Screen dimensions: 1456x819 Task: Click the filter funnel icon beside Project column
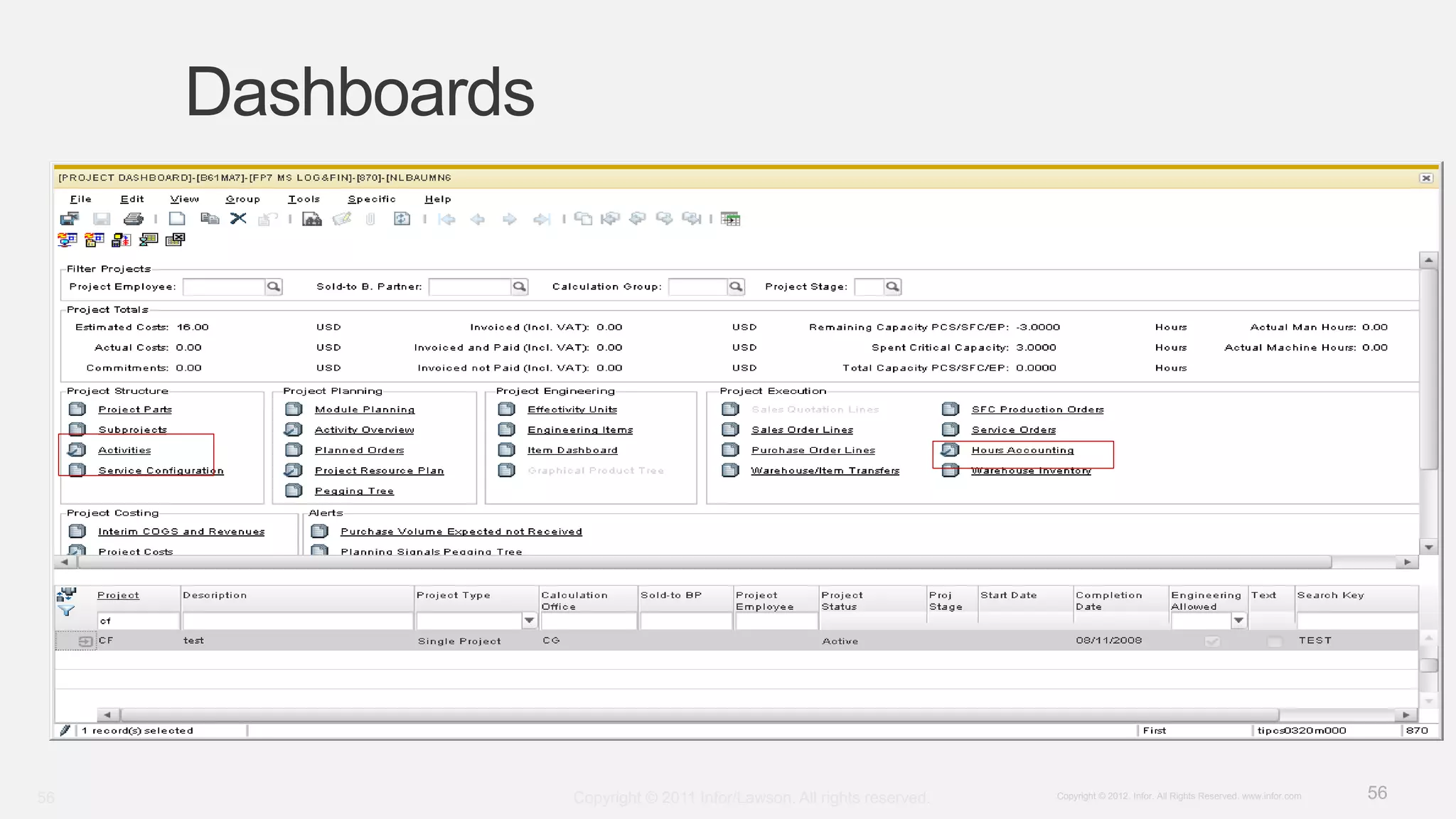[x=66, y=611]
